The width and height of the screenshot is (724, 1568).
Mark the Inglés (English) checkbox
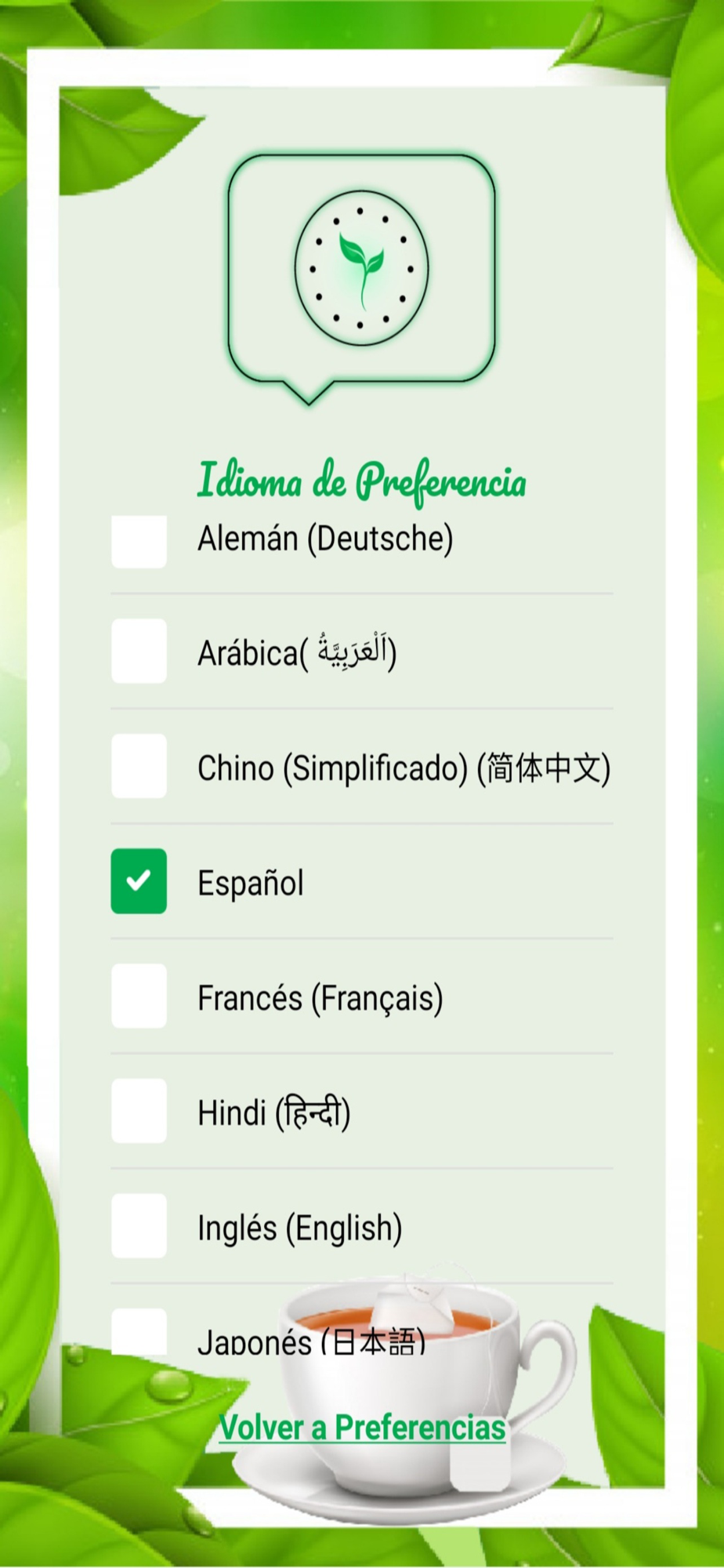(139, 1225)
